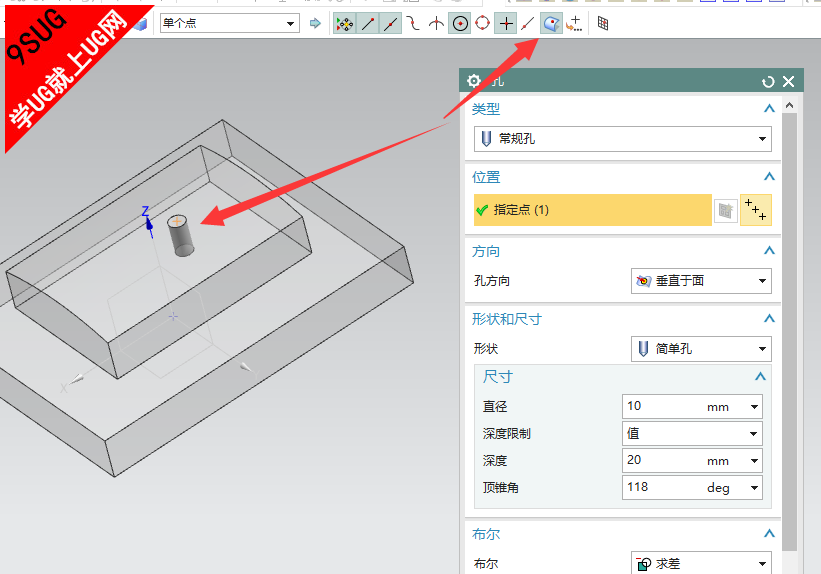Click the point icon with plus signs
This screenshot has width=821, height=574.
[x=756, y=210]
